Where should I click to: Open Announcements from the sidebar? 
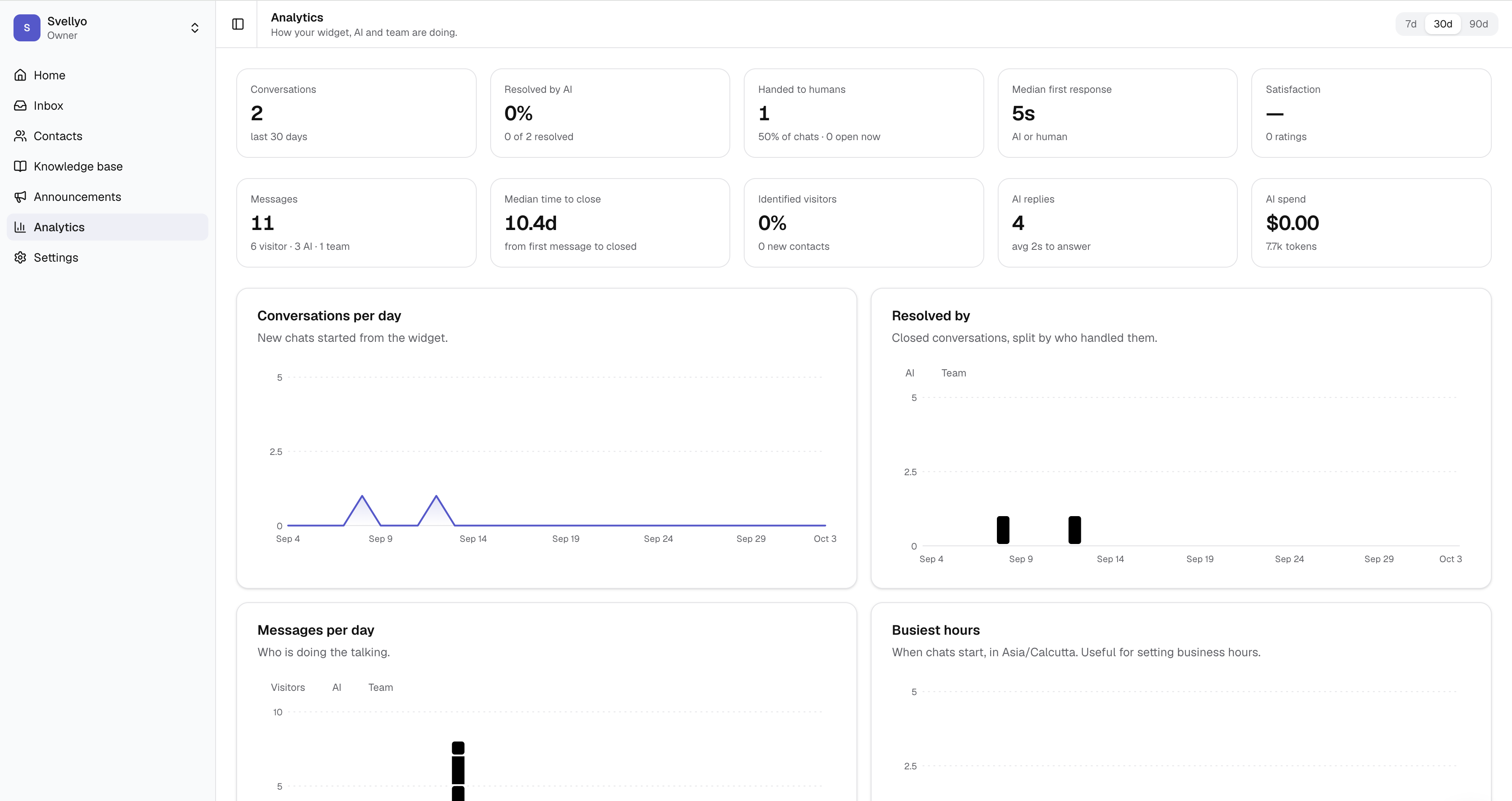pos(108,197)
